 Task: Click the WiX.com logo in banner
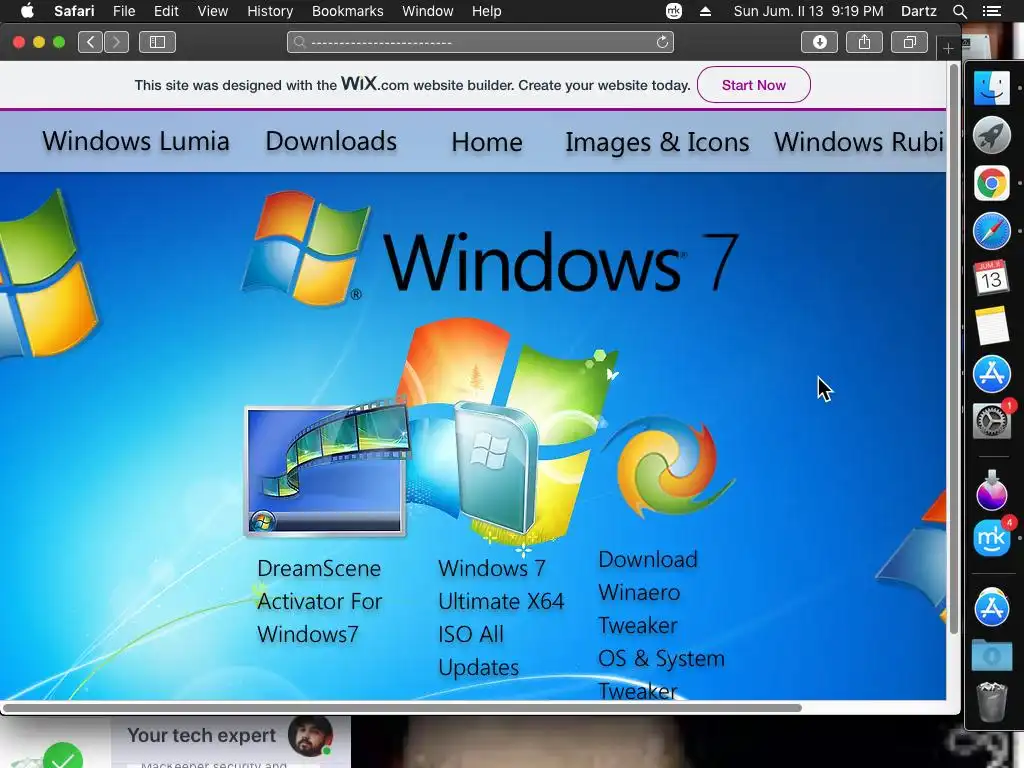pyautogui.click(x=375, y=84)
